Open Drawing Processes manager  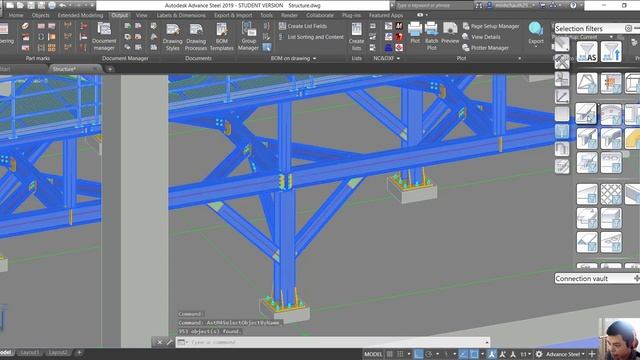196,36
